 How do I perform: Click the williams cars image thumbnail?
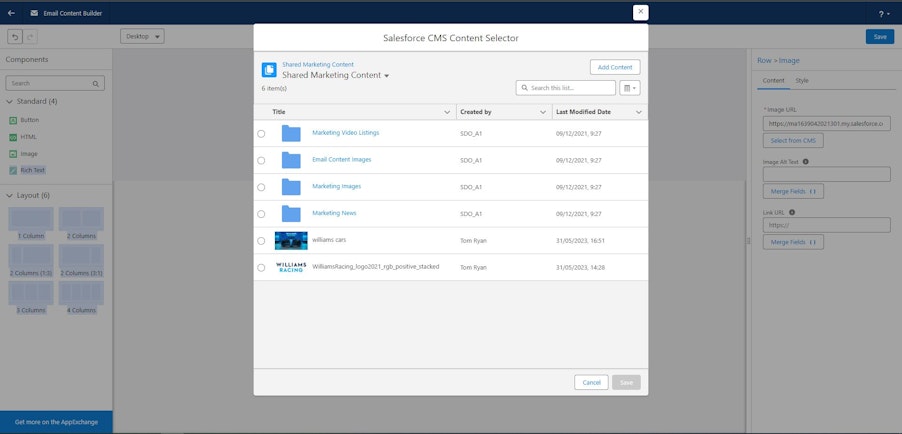click(291, 241)
